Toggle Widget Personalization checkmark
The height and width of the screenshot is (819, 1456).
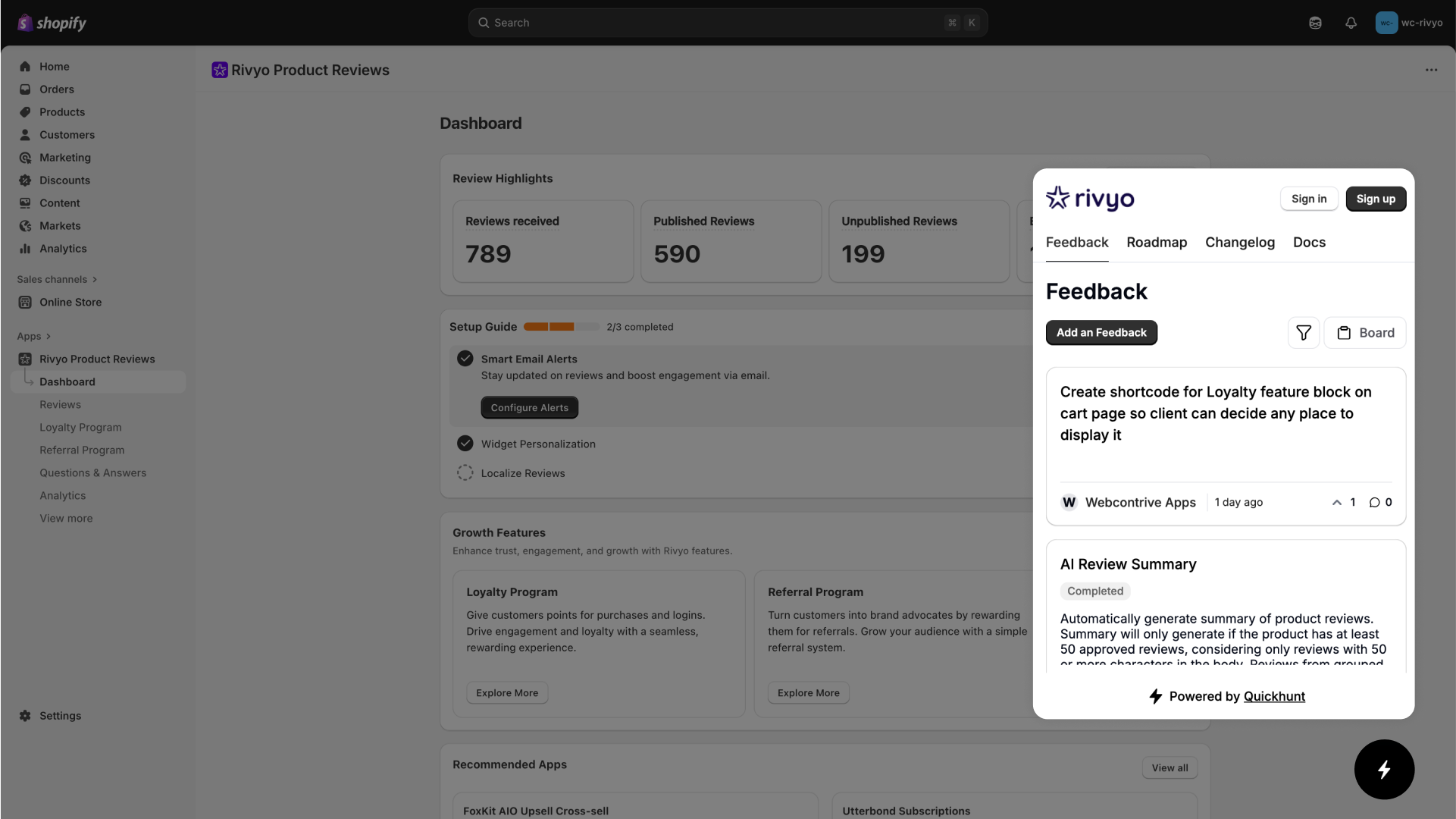(465, 444)
